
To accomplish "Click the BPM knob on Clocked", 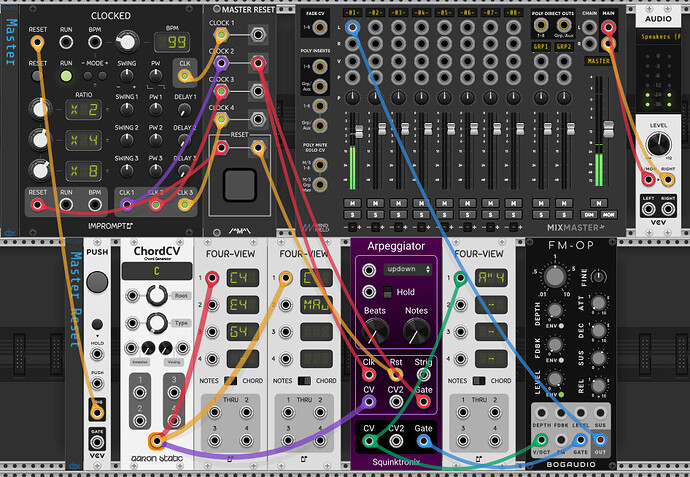I will point(127,42).
